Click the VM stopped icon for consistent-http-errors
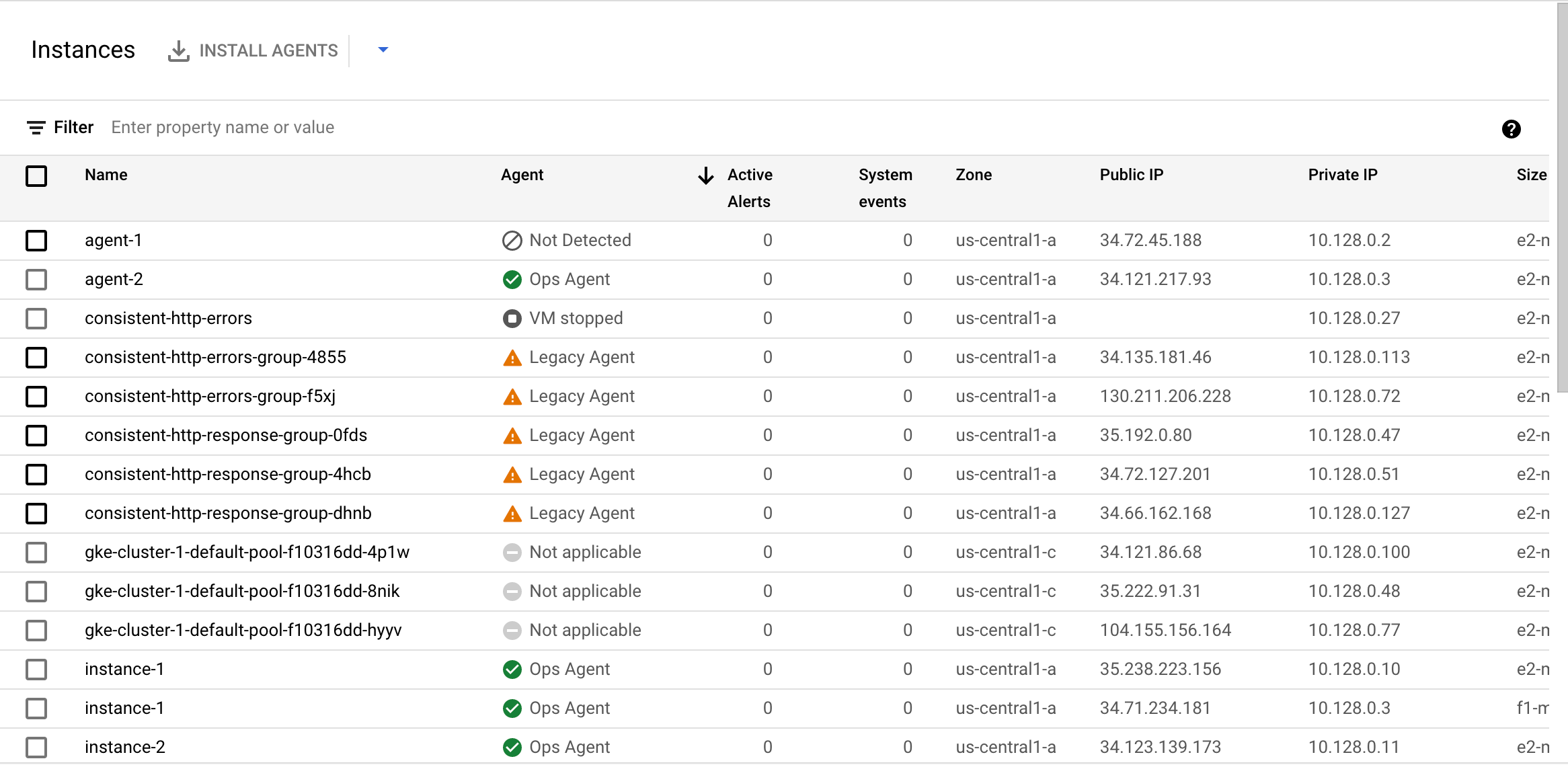The width and height of the screenshot is (1568, 765). pos(512,318)
